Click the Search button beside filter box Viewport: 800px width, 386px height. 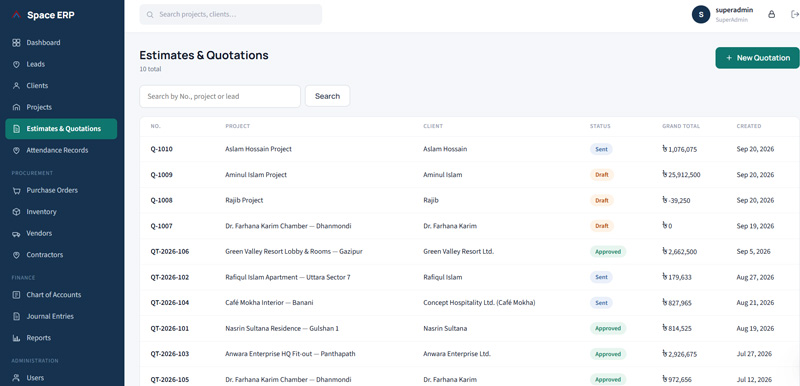click(x=328, y=96)
